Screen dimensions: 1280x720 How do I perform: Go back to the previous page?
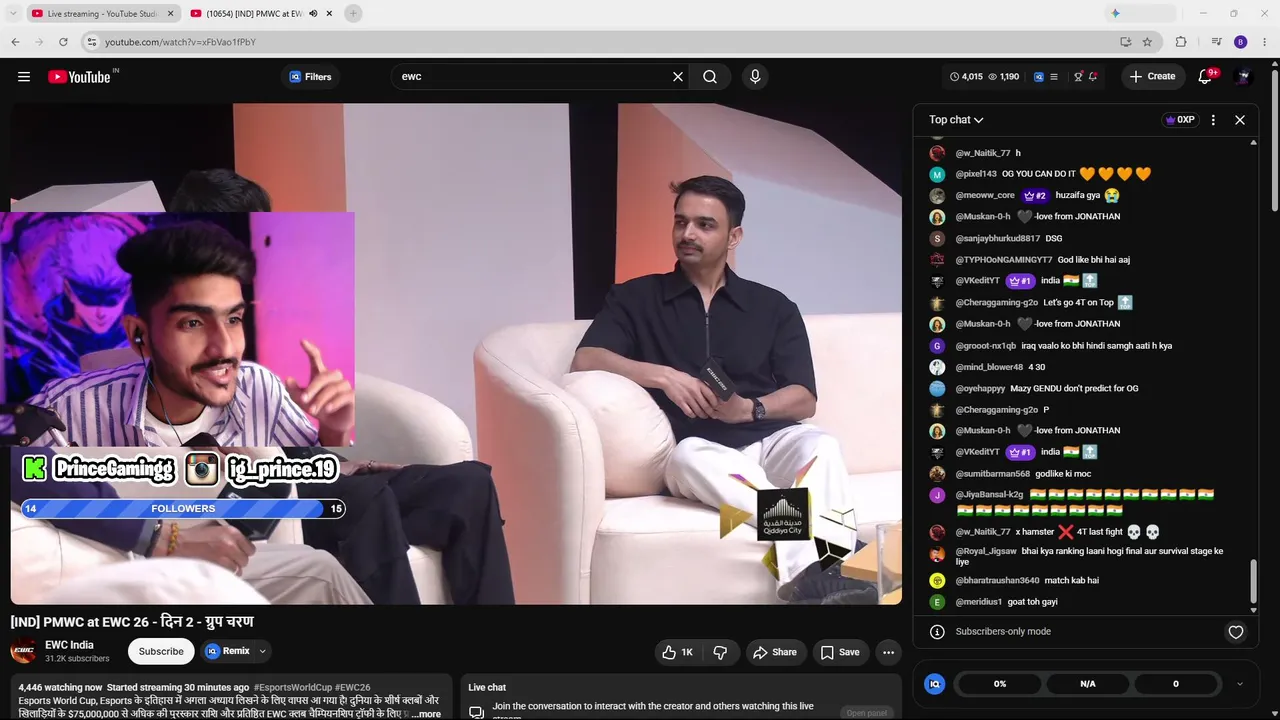tap(15, 42)
